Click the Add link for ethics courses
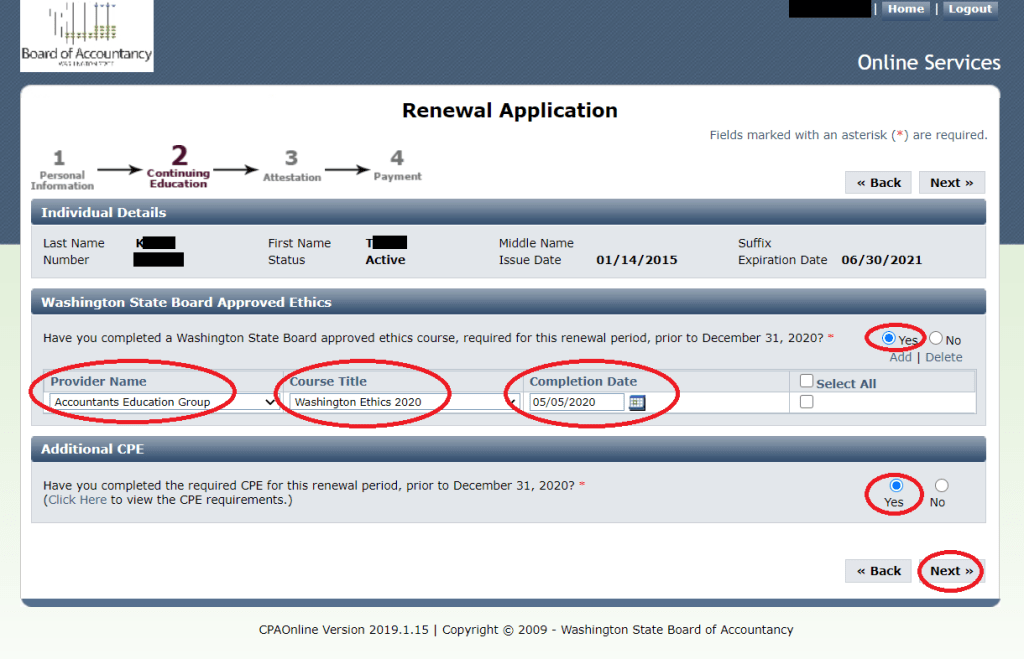Screen dimensions: 1024x659 coord(900,357)
